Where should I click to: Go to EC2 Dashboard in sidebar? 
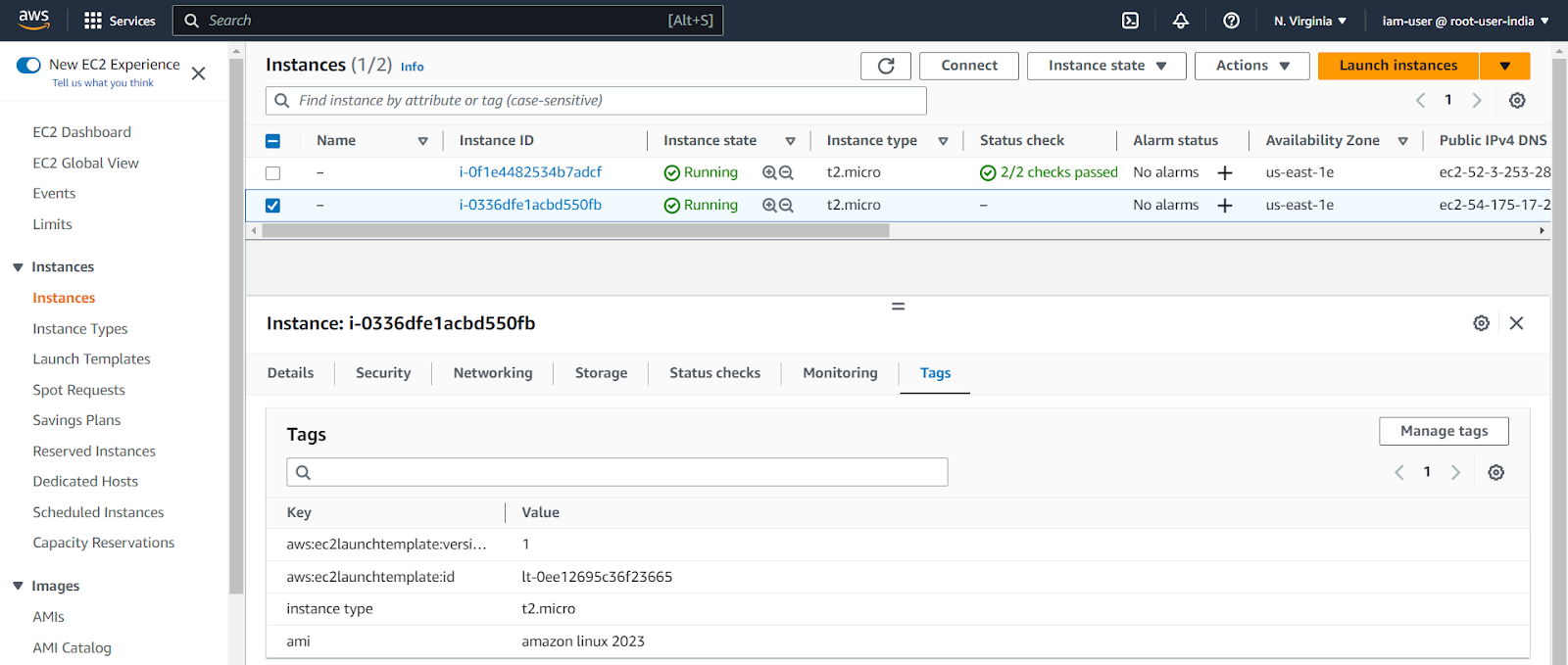click(81, 132)
